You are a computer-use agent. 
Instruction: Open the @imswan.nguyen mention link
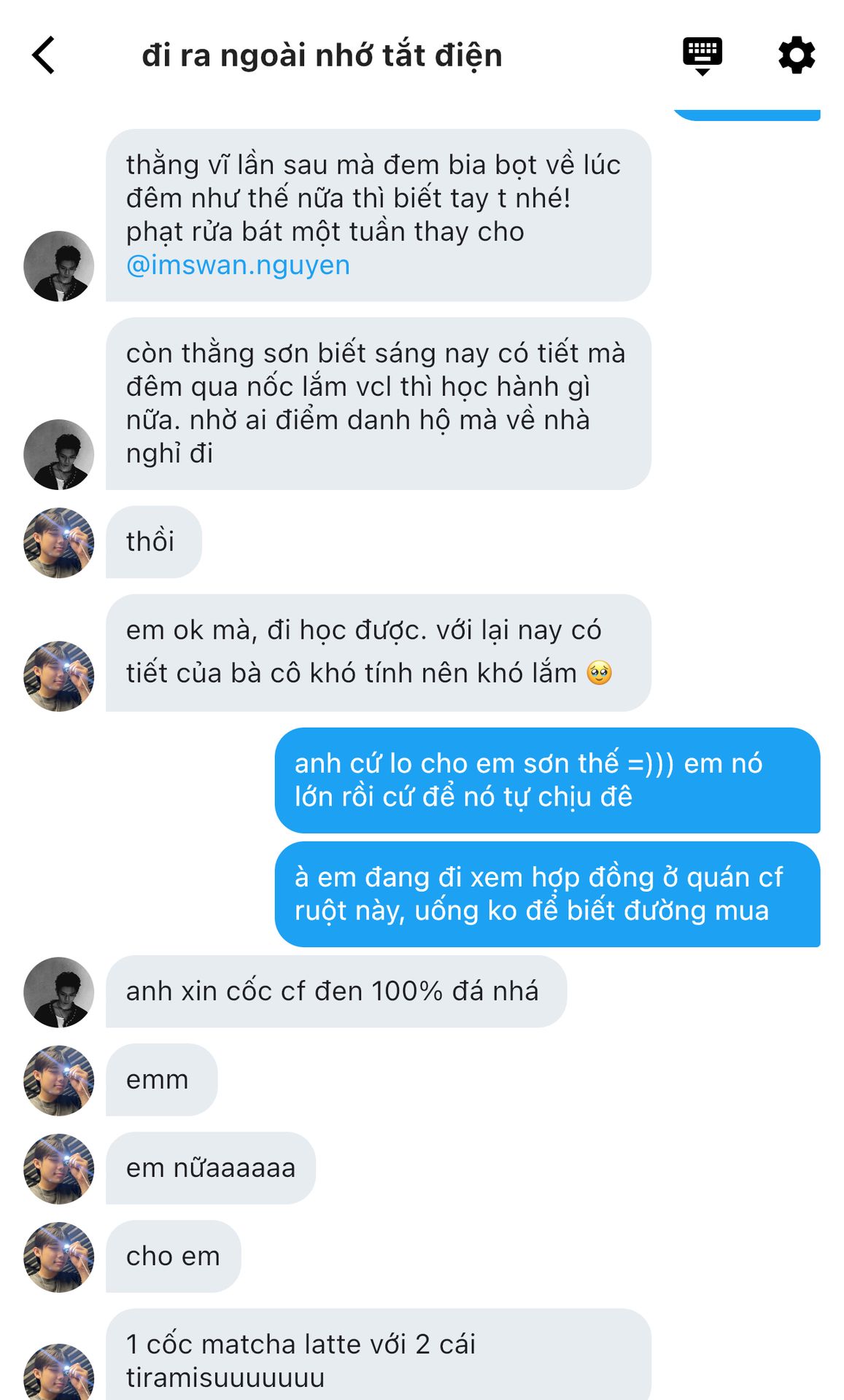tap(238, 265)
